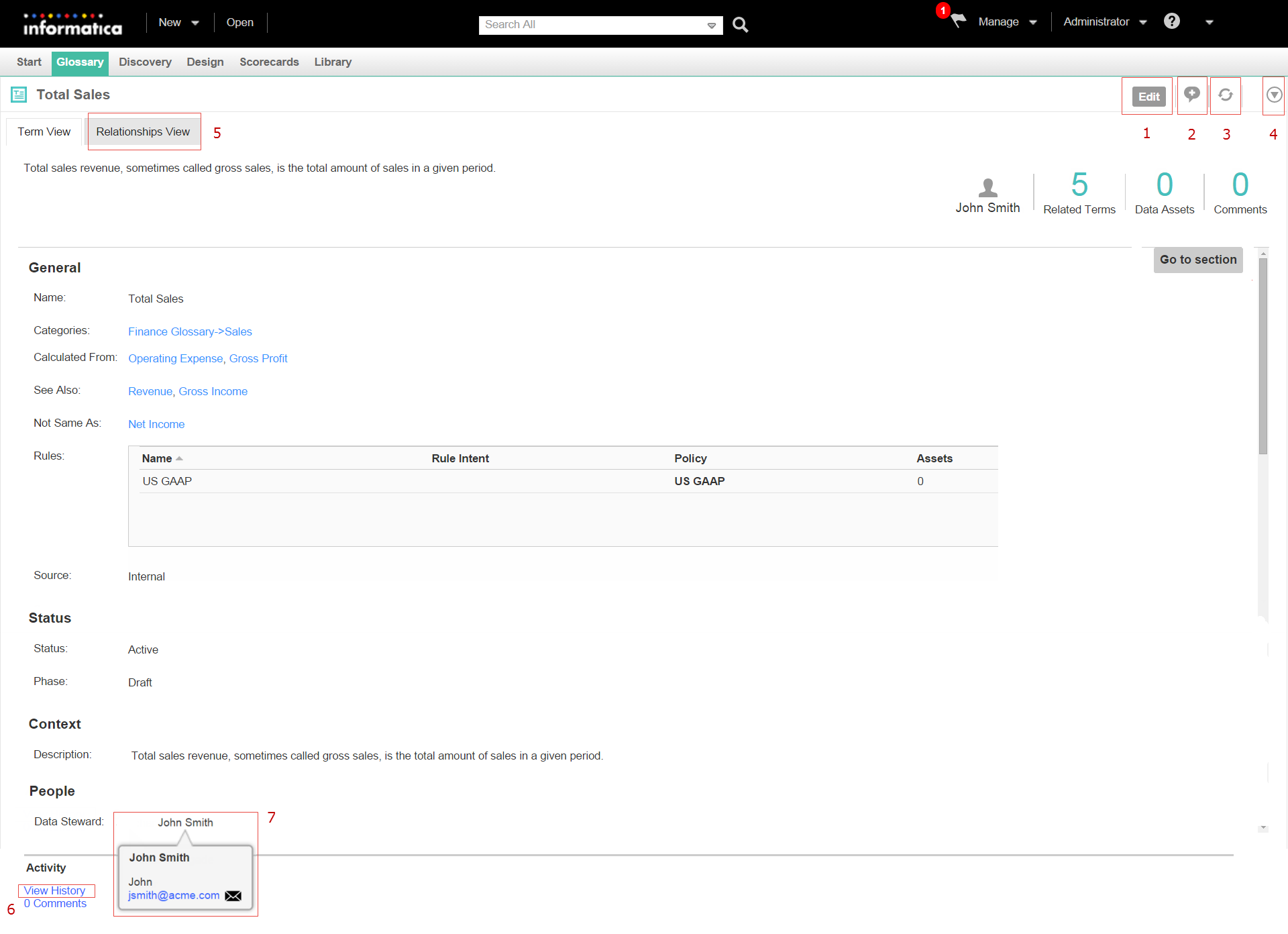Open the Design tab
Viewport: 1288px width, 934px height.
coord(205,62)
